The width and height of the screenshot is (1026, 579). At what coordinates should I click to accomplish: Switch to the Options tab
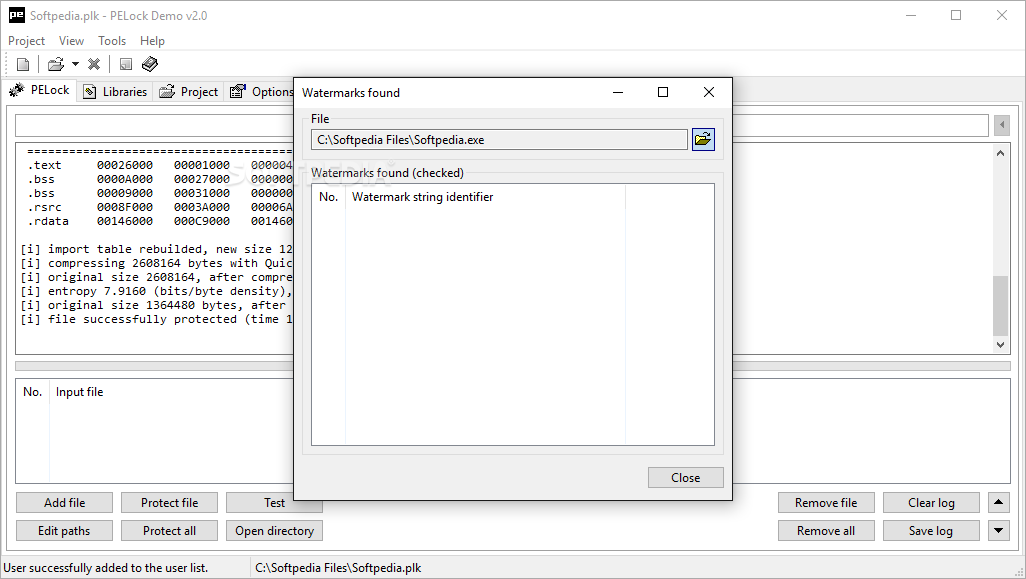pyautogui.click(x=261, y=92)
